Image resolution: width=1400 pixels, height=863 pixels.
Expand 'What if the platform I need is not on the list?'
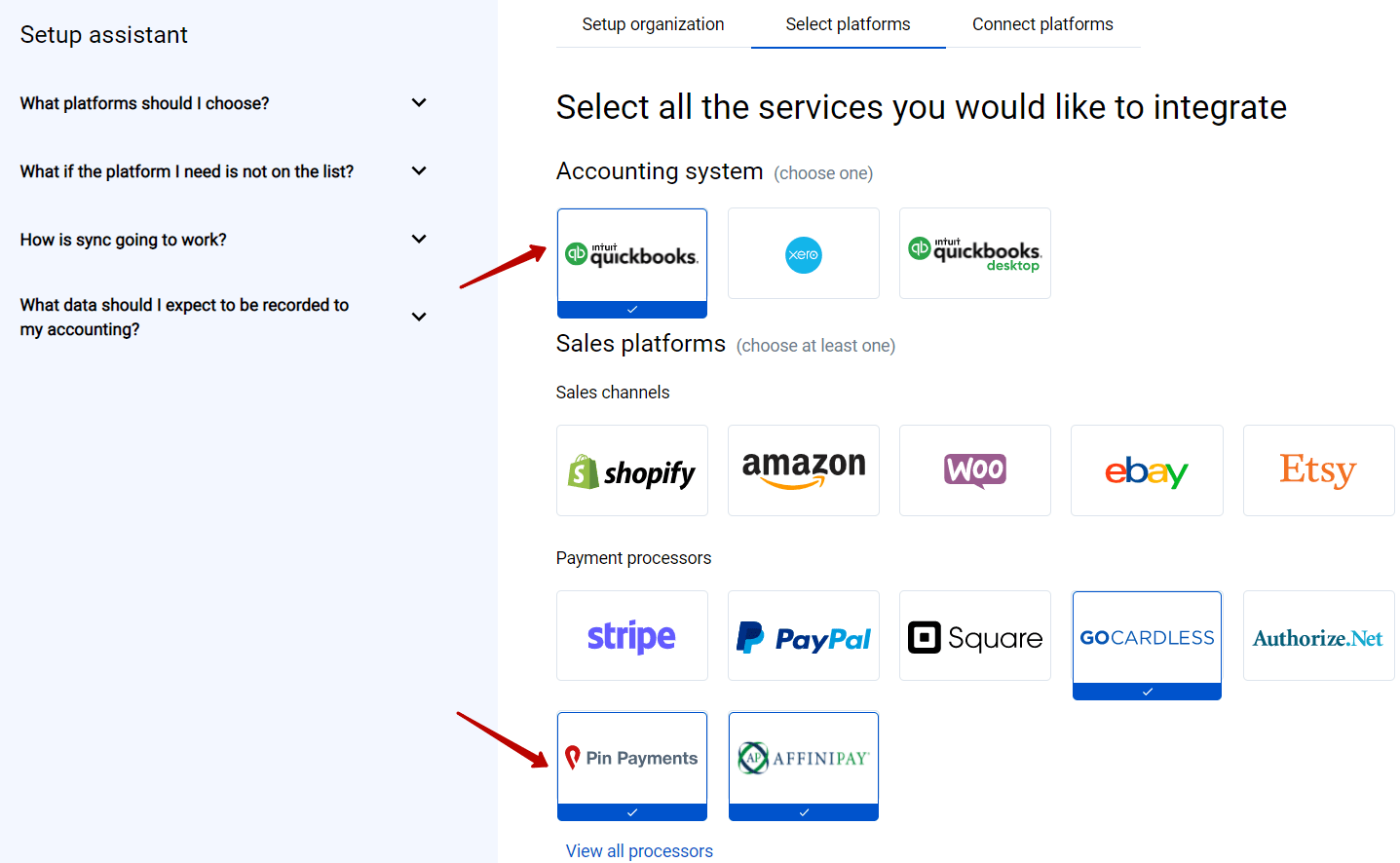pos(223,170)
